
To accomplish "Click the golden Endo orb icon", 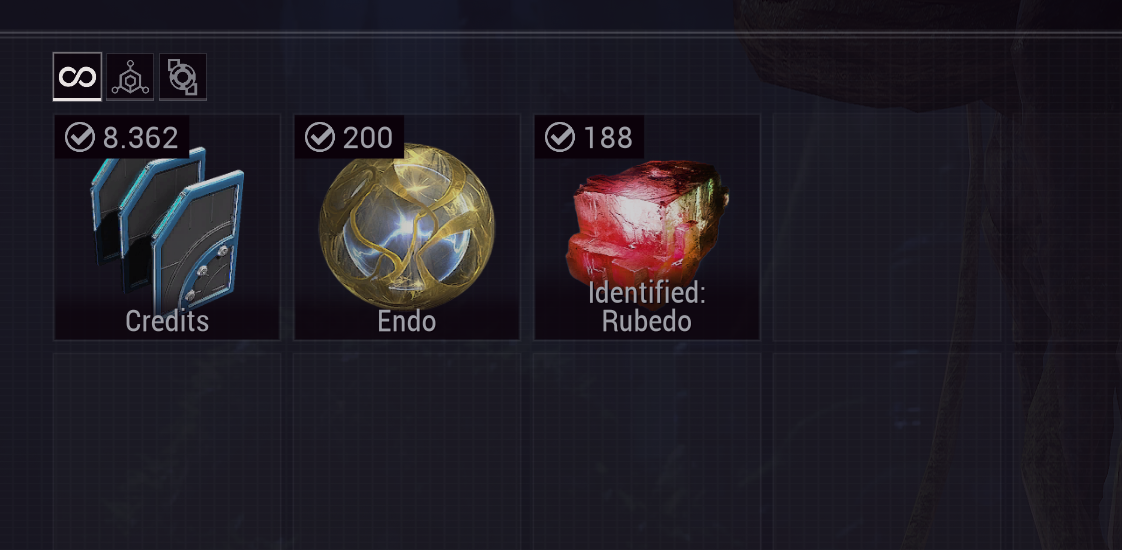I will tap(406, 226).
